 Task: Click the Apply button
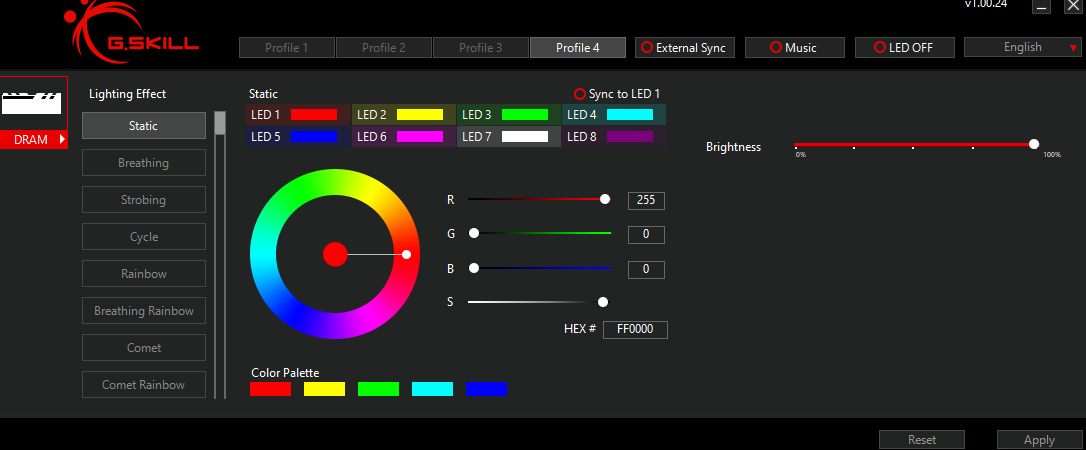point(1039,440)
